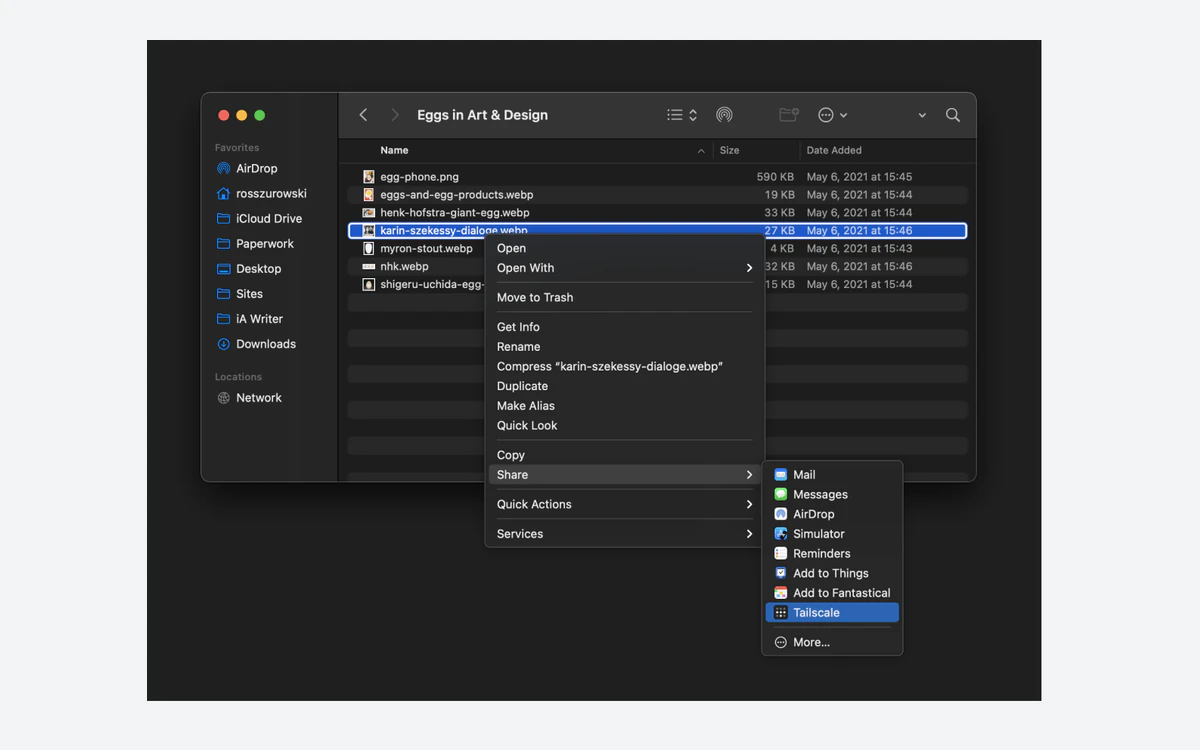Click the henk-hofstra file thumbnail icon
Screen dimensions: 1200x750
coord(369,213)
